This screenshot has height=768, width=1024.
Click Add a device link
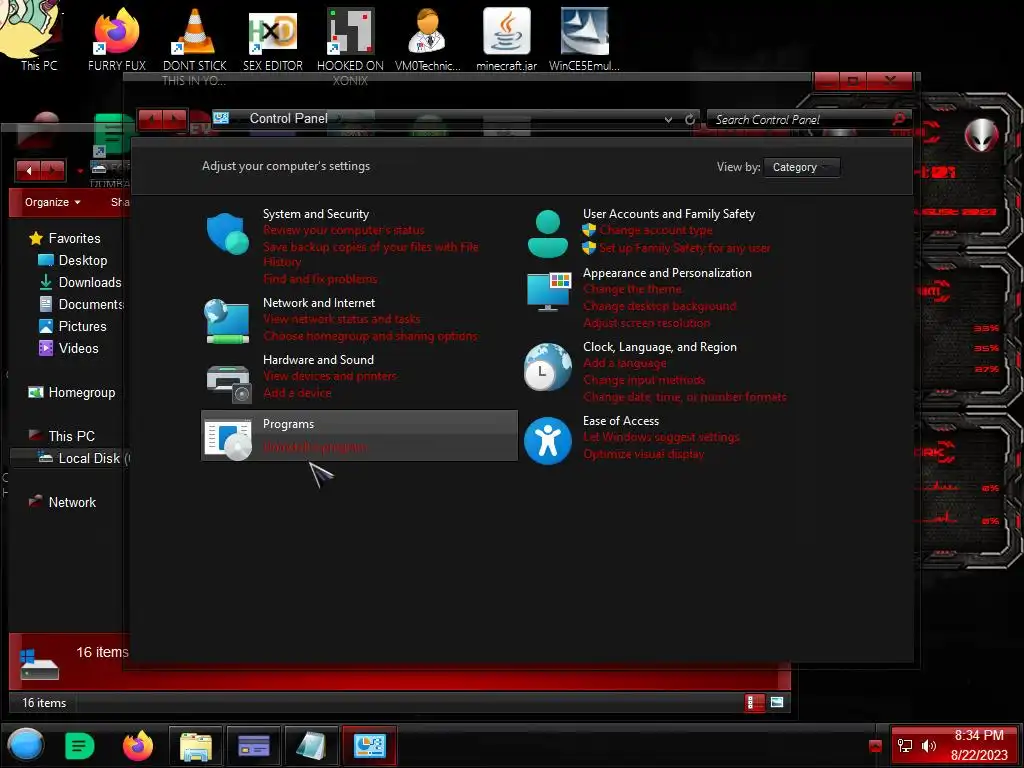click(297, 393)
